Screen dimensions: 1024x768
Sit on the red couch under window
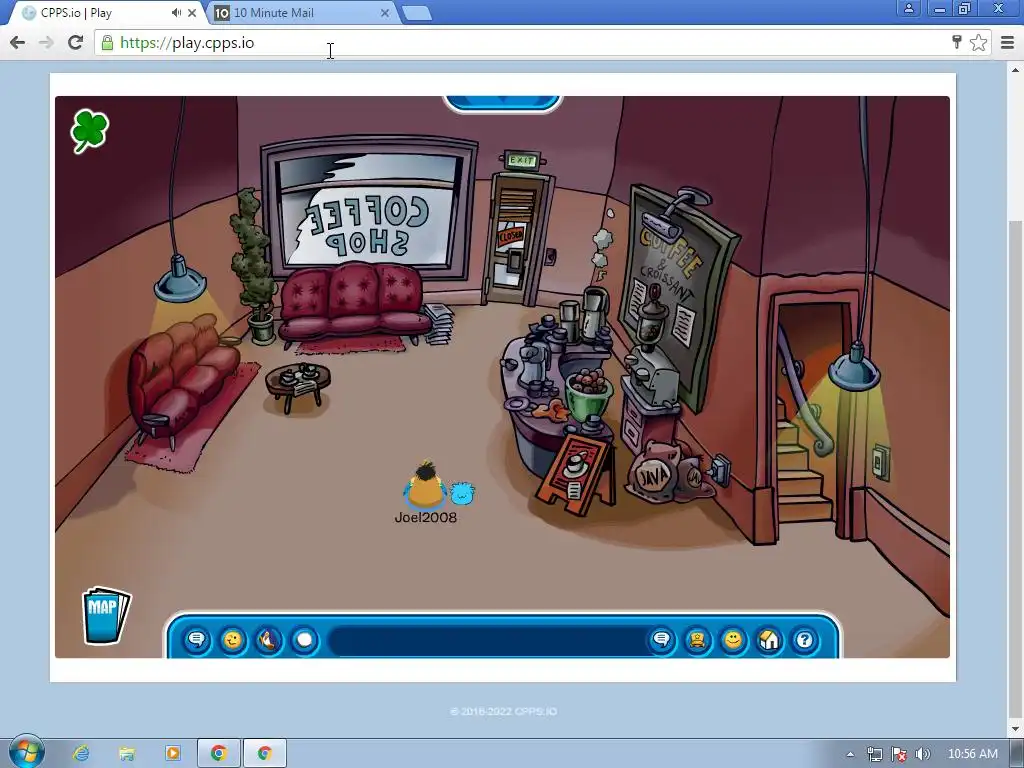point(353,302)
